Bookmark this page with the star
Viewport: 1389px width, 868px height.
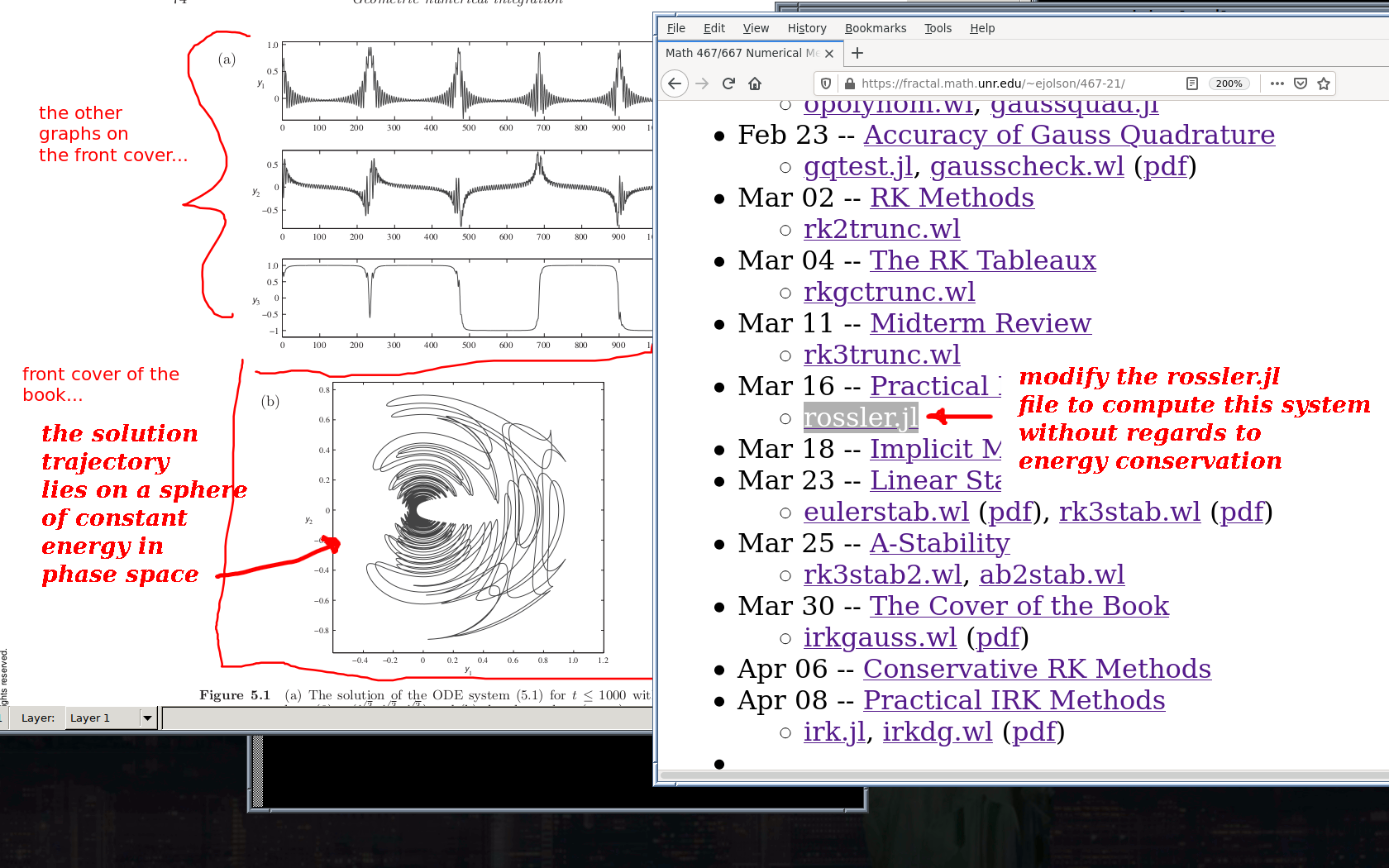pos(1324,83)
